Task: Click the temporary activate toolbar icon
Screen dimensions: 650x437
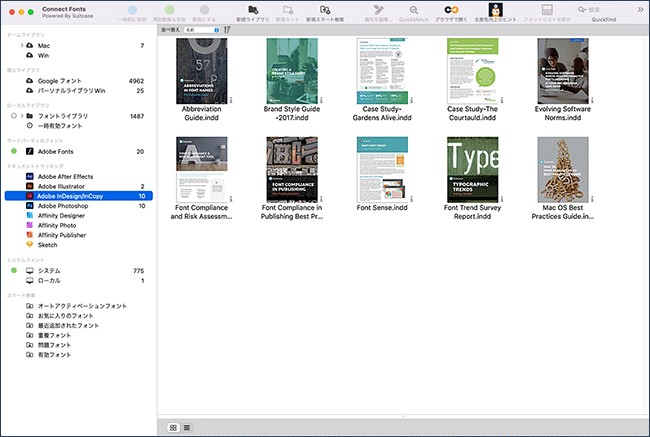Action: (x=132, y=10)
